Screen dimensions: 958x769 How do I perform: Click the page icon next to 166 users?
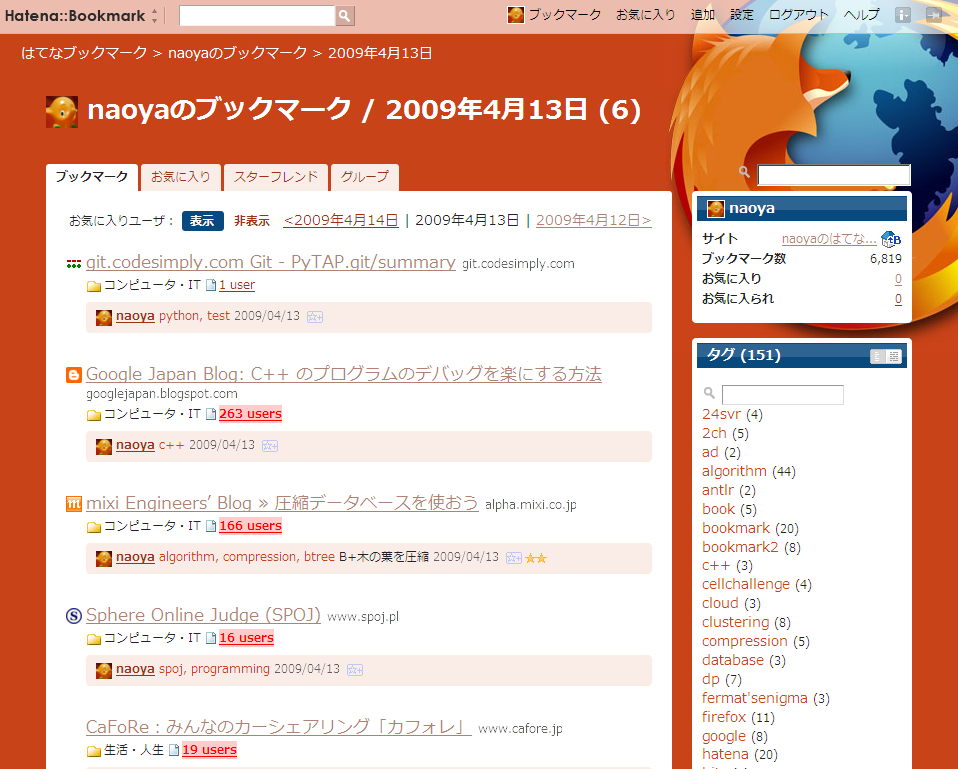pyautogui.click(x=211, y=526)
